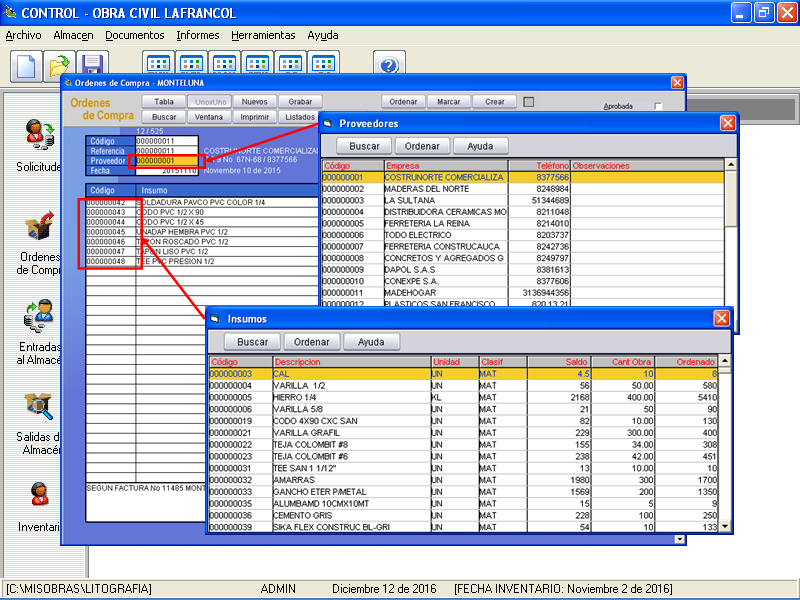Select the HIERRO 1/4 row in Insumos

tap(463, 397)
